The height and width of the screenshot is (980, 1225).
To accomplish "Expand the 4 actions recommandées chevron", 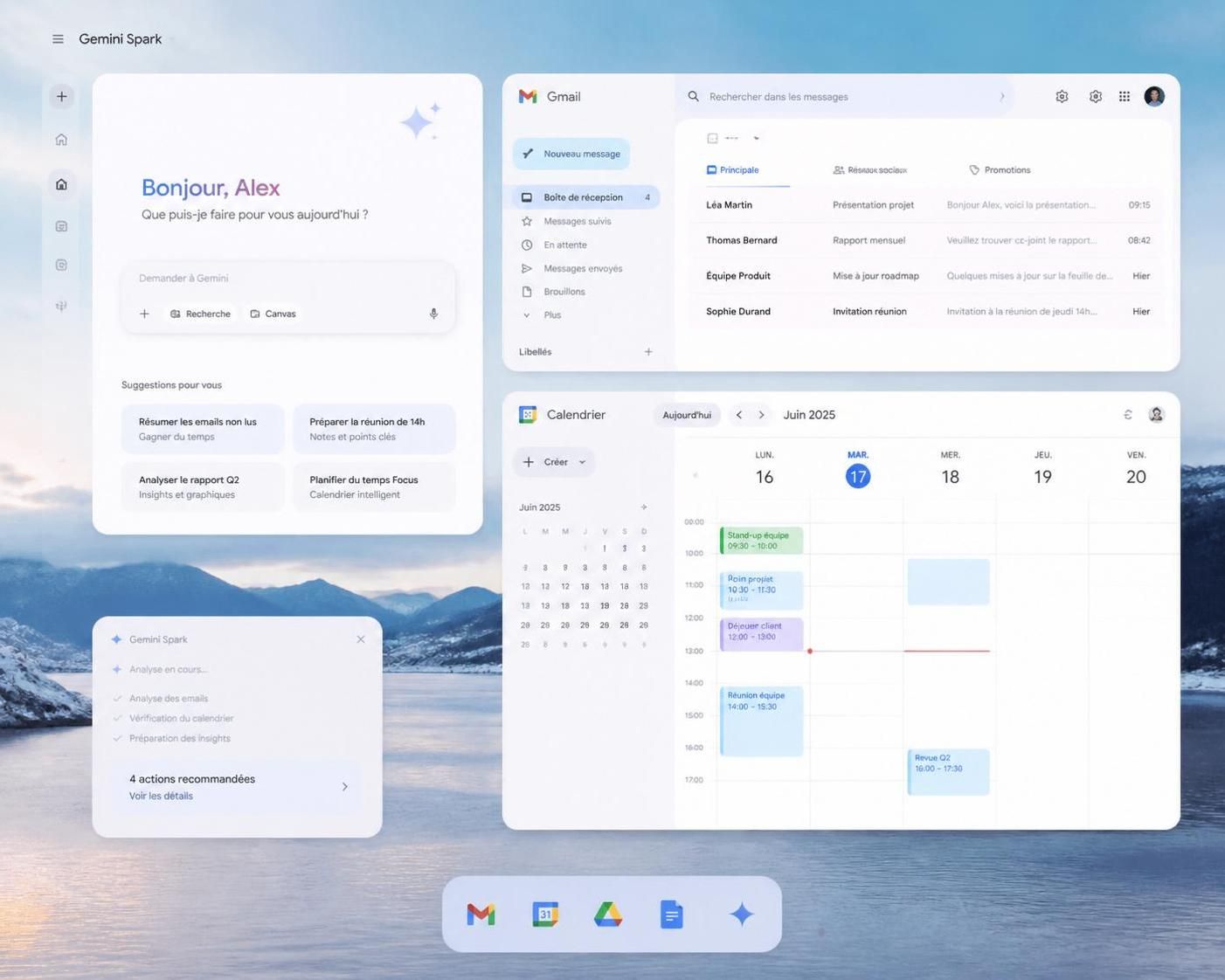I will coord(345,787).
